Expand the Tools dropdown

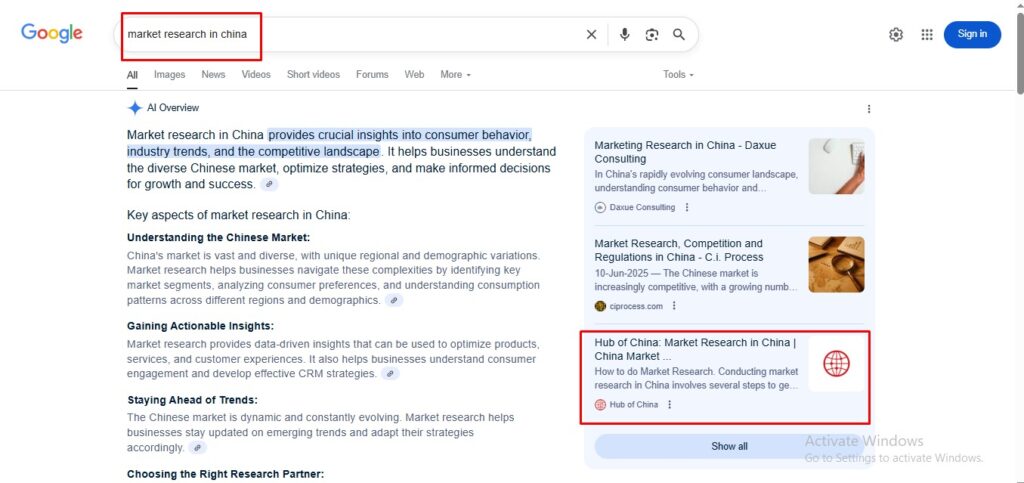[x=678, y=74]
